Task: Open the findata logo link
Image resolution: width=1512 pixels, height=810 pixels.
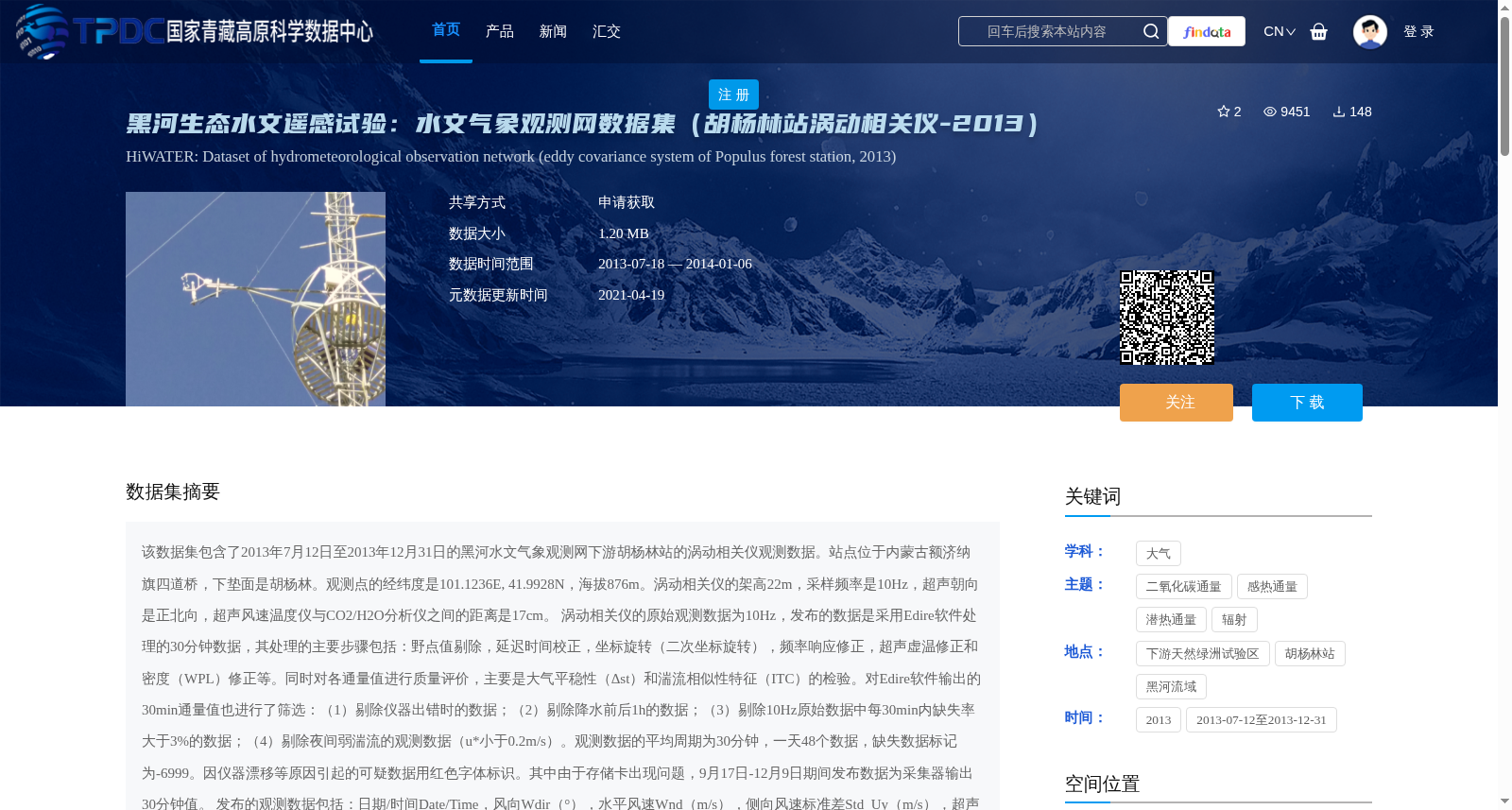Action: (x=1207, y=31)
